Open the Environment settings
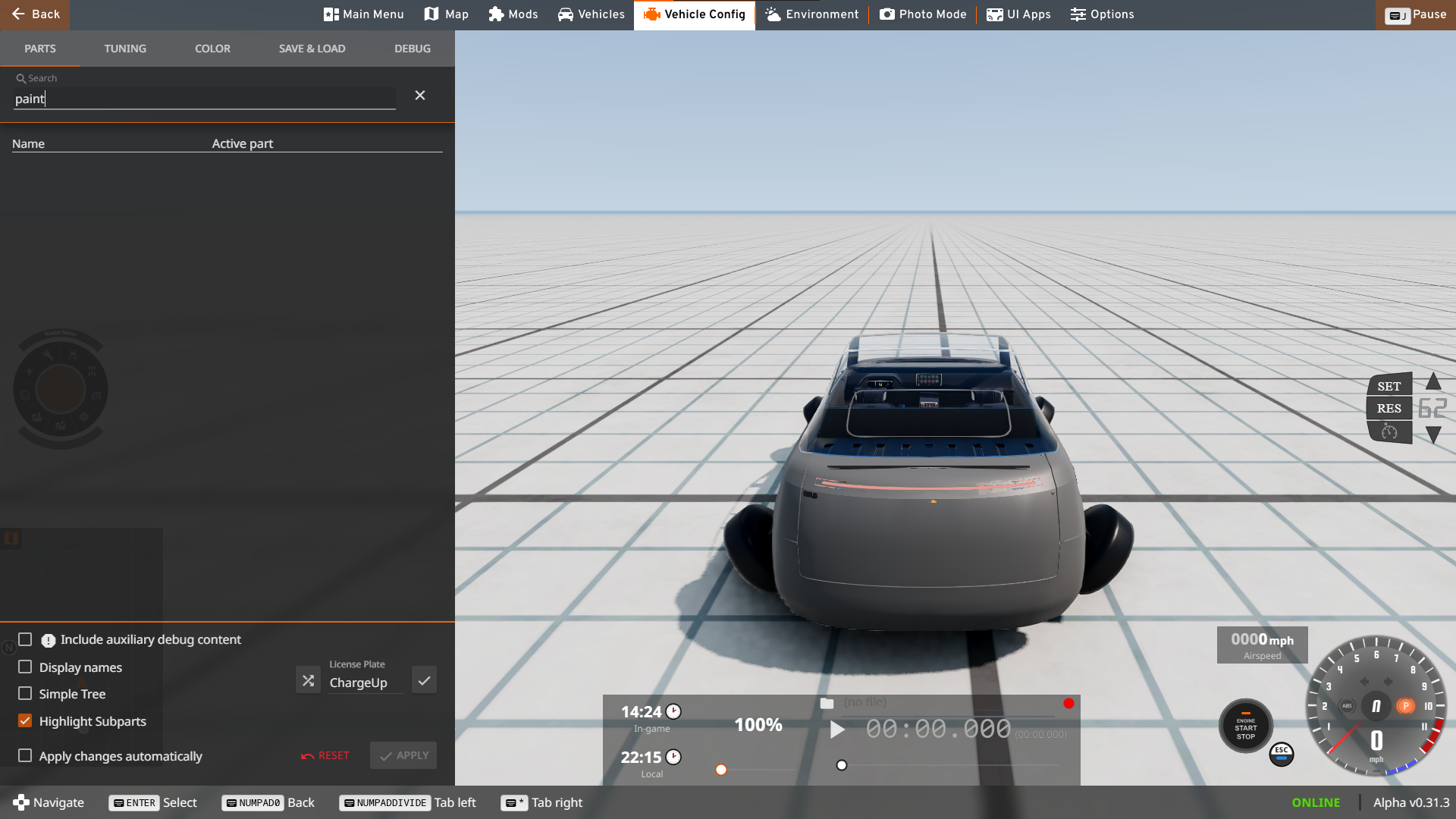The width and height of the screenshot is (1456, 819). click(x=811, y=14)
